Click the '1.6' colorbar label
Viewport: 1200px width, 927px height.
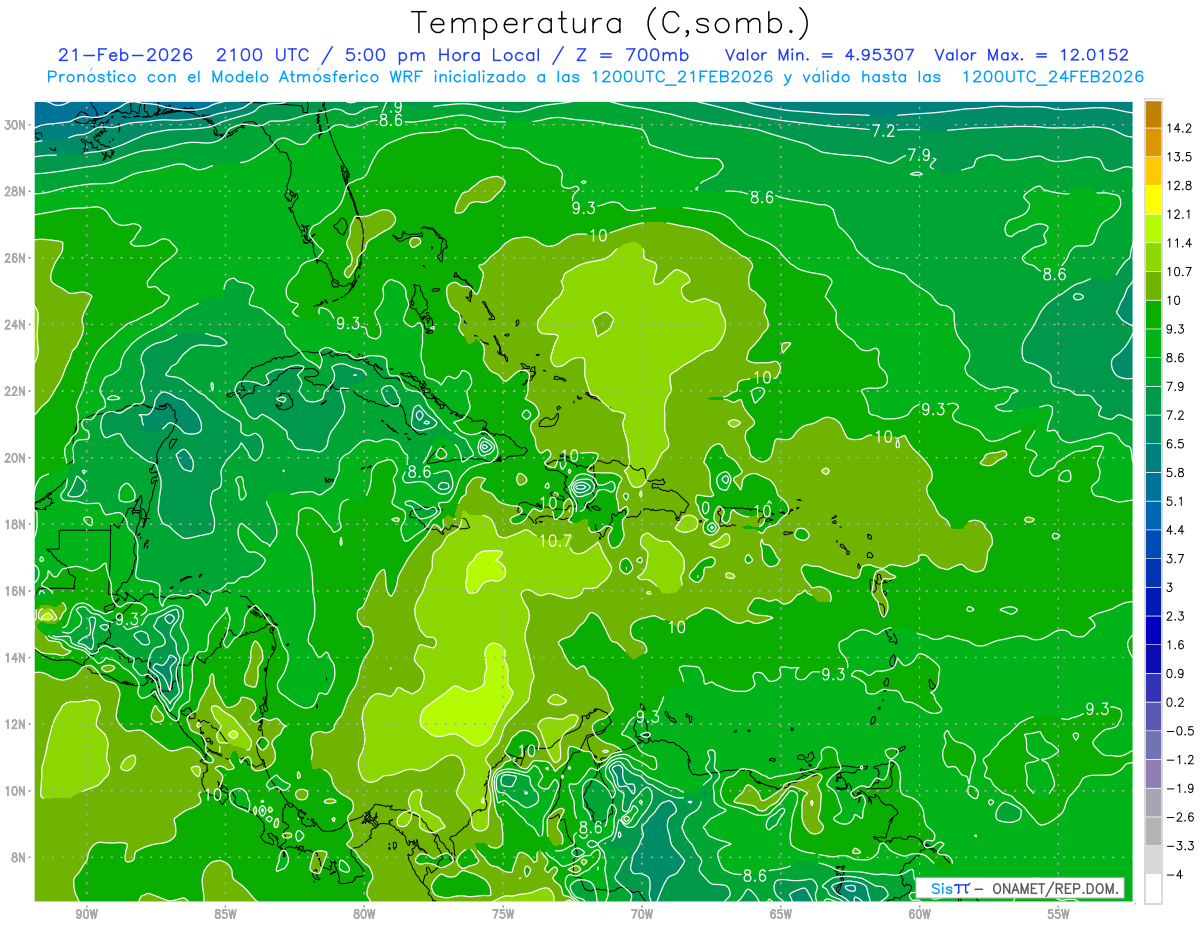pyautogui.click(x=1176, y=644)
